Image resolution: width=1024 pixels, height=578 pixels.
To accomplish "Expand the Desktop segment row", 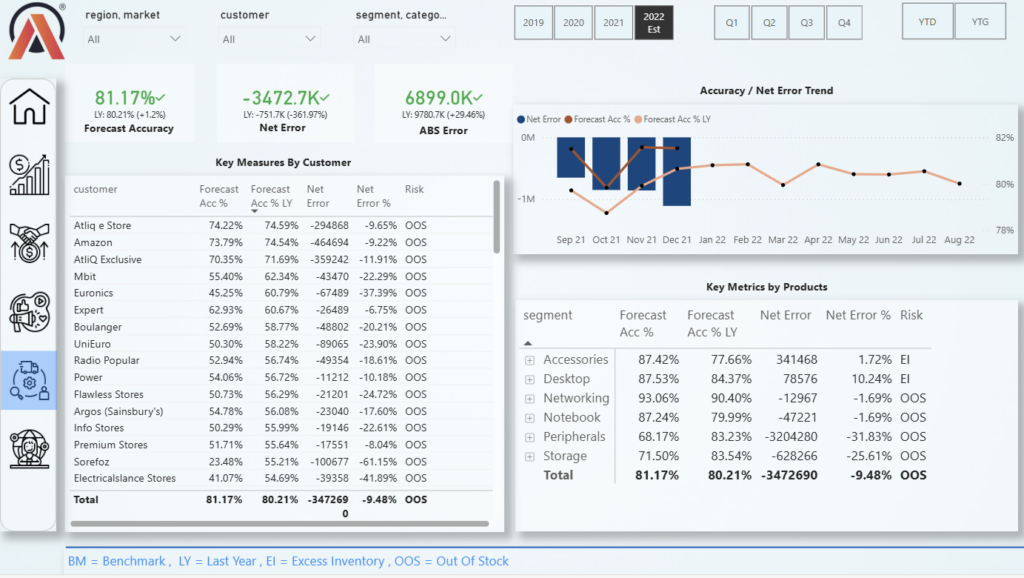I will pyautogui.click(x=530, y=379).
